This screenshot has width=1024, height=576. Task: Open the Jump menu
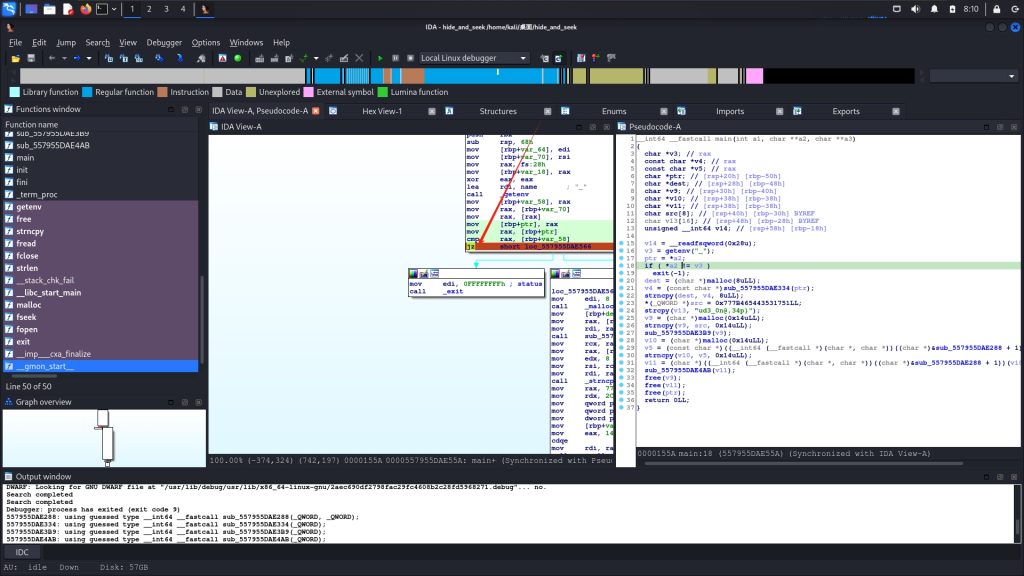click(x=66, y=42)
